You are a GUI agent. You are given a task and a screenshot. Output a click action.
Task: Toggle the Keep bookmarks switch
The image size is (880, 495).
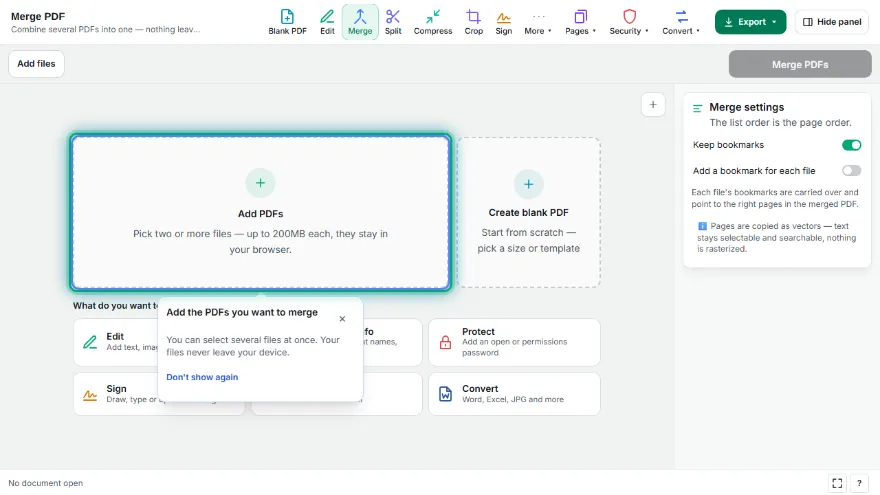[851, 145]
